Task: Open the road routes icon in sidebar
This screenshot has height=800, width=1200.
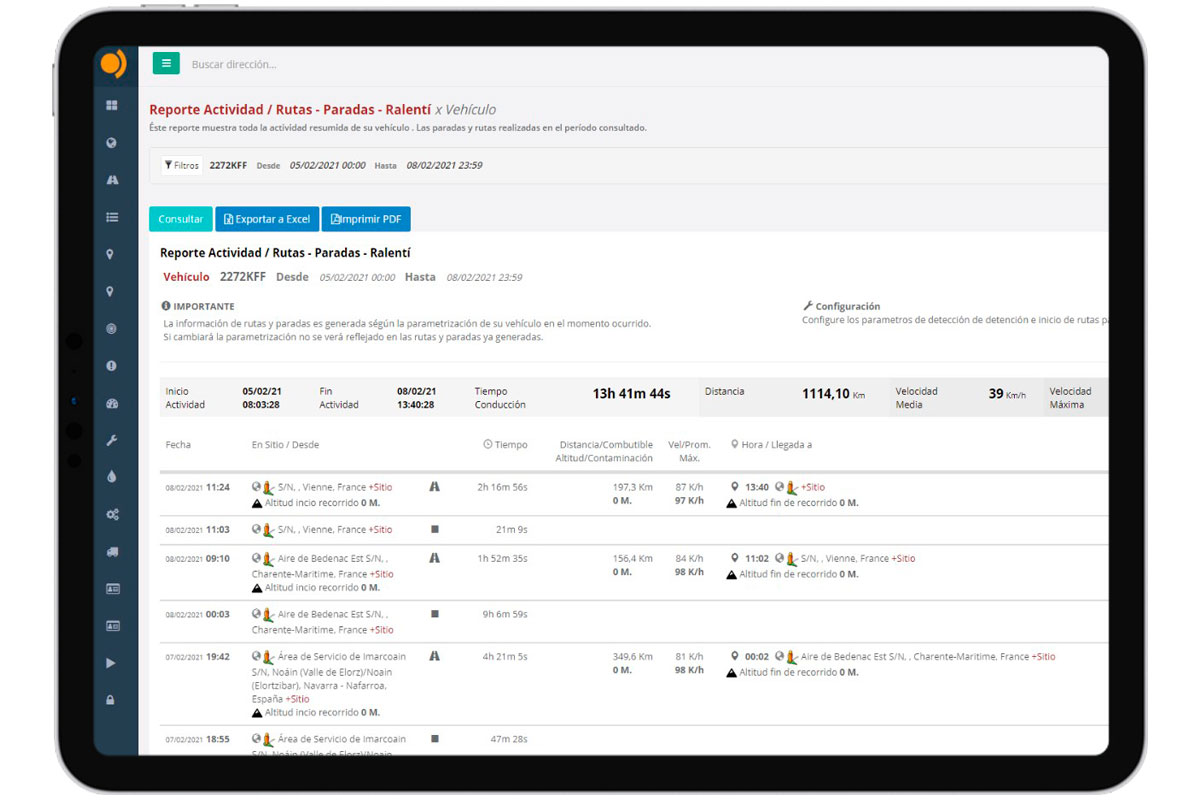Action: point(112,180)
